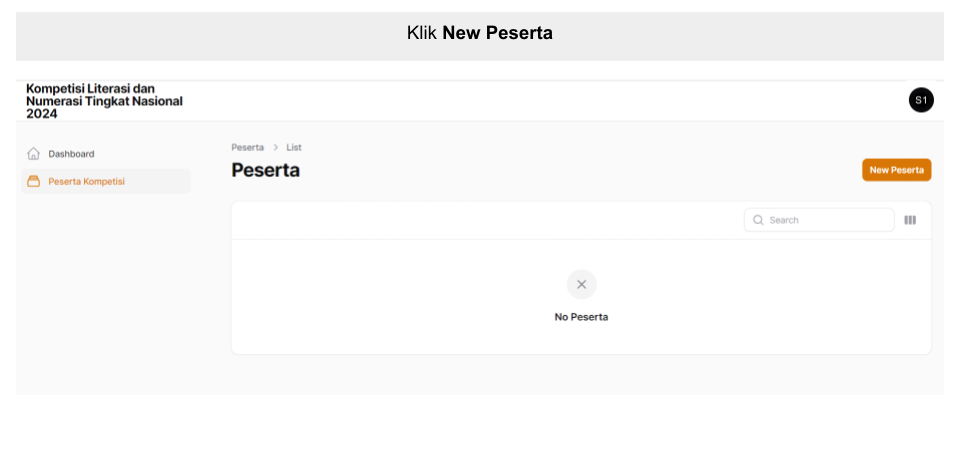Select Peserta Kompetisi in sidebar
The height and width of the screenshot is (458, 960).
105,181
